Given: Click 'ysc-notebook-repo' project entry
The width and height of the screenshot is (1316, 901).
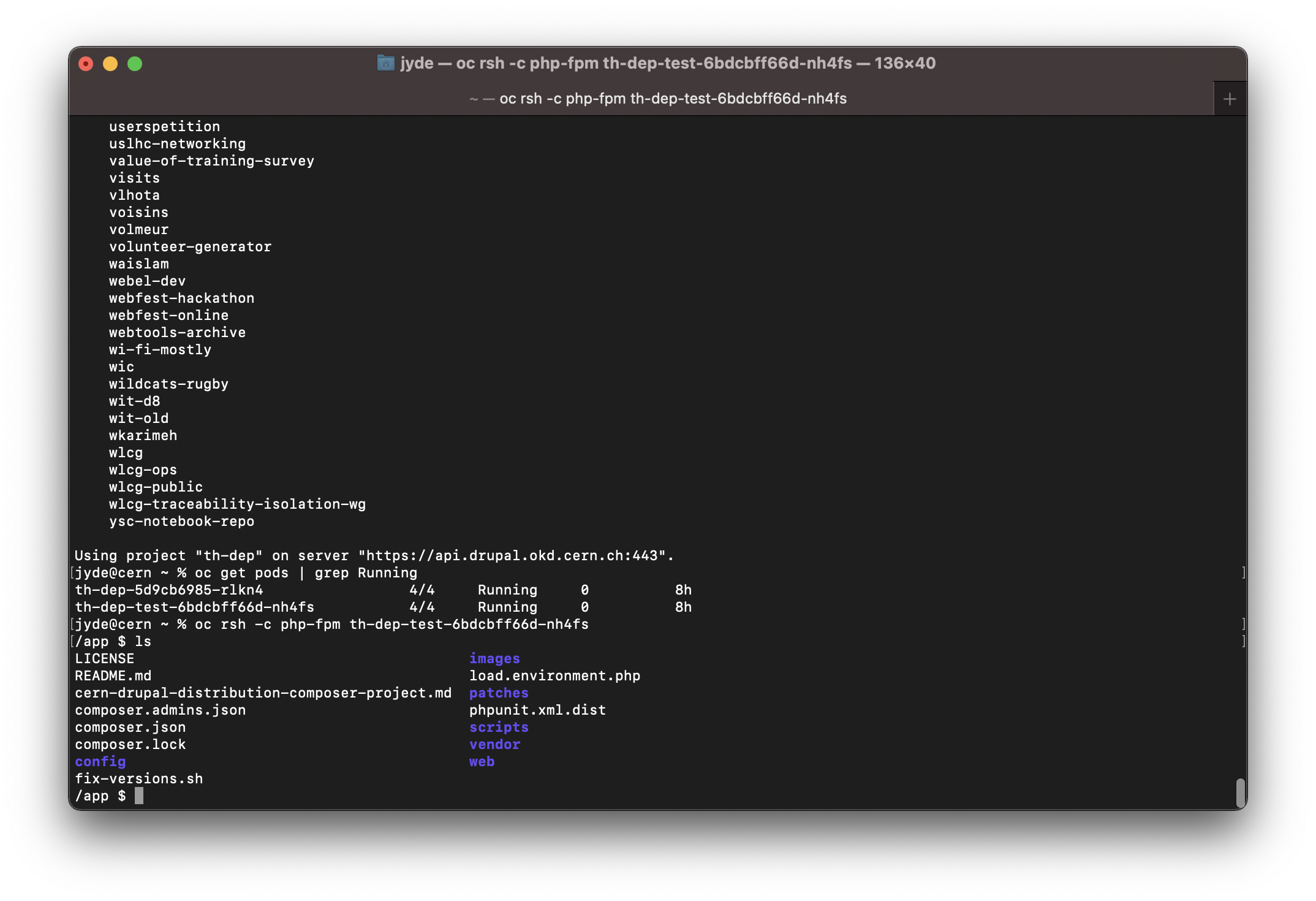Looking at the screenshot, I should 182,522.
